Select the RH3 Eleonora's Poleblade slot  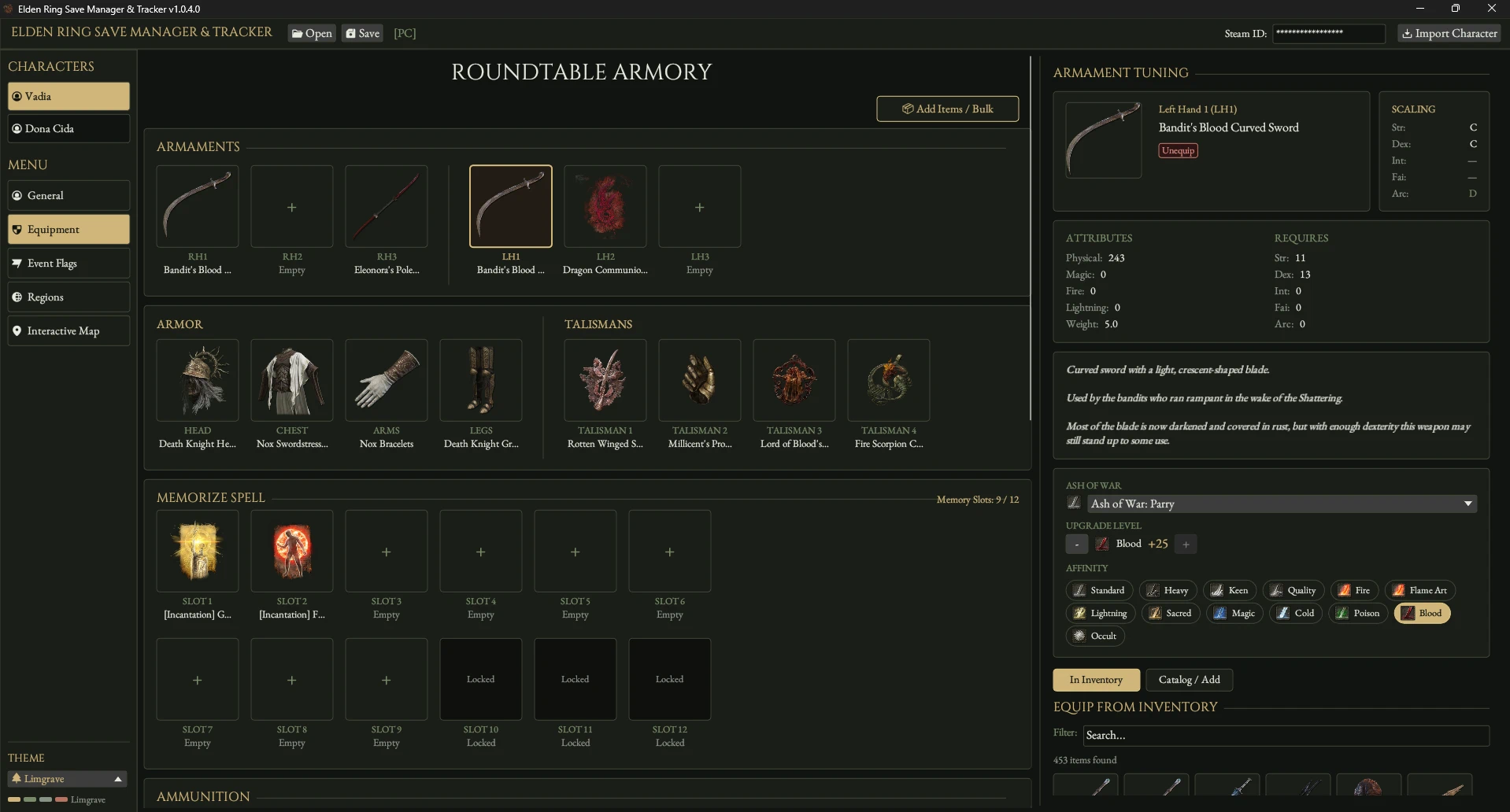click(x=387, y=206)
